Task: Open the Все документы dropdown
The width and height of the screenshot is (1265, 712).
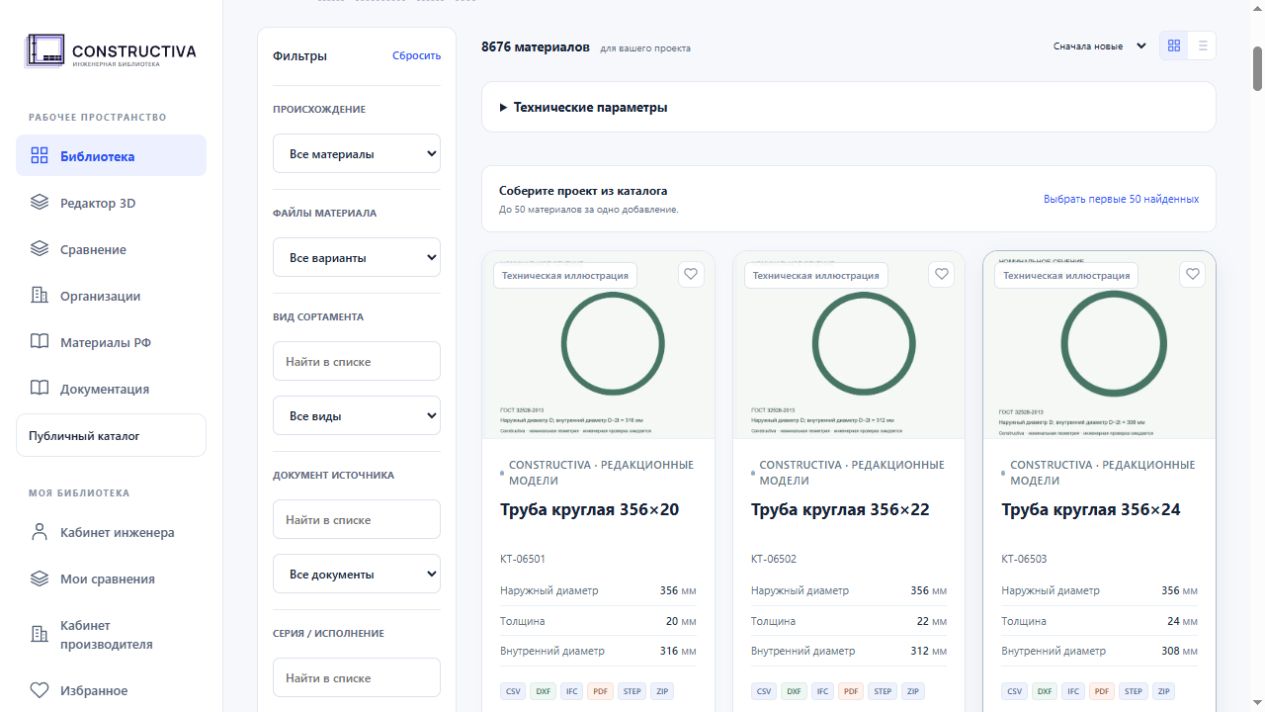Action: [x=357, y=574]
